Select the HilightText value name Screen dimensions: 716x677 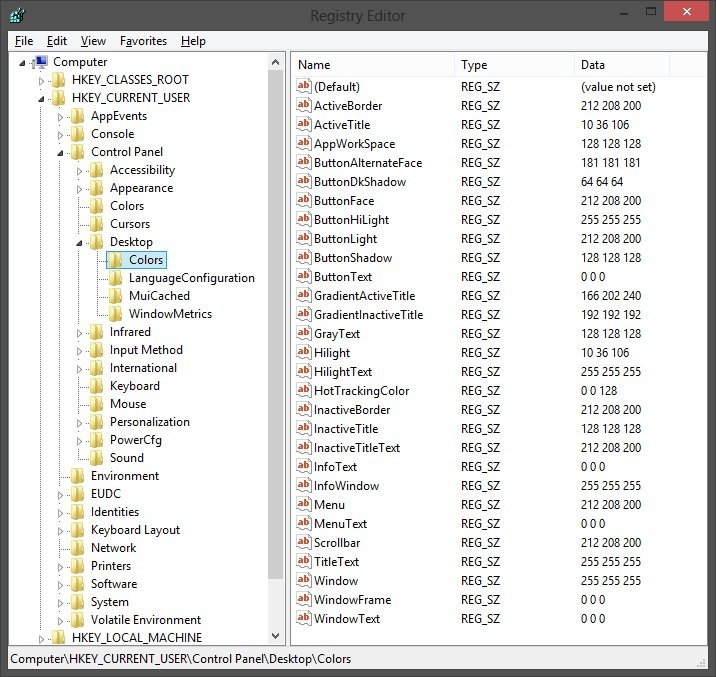click(x=343, y=372)
